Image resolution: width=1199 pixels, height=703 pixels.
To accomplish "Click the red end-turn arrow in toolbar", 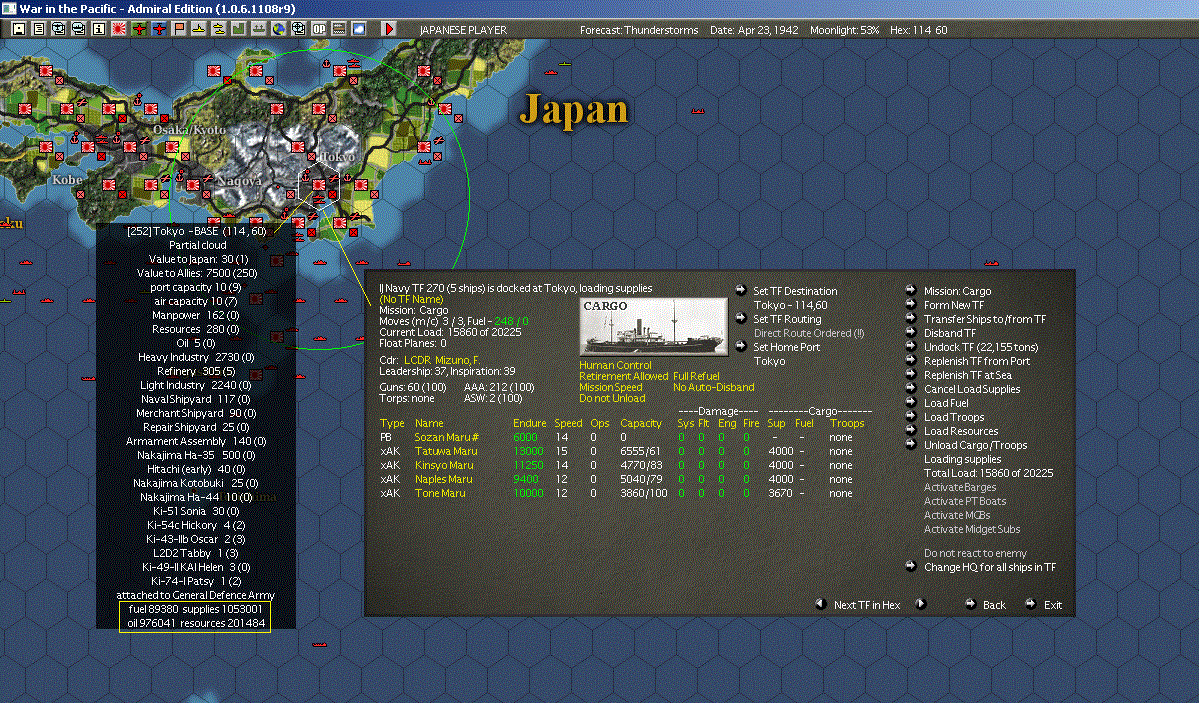I will tap(388, 29).
